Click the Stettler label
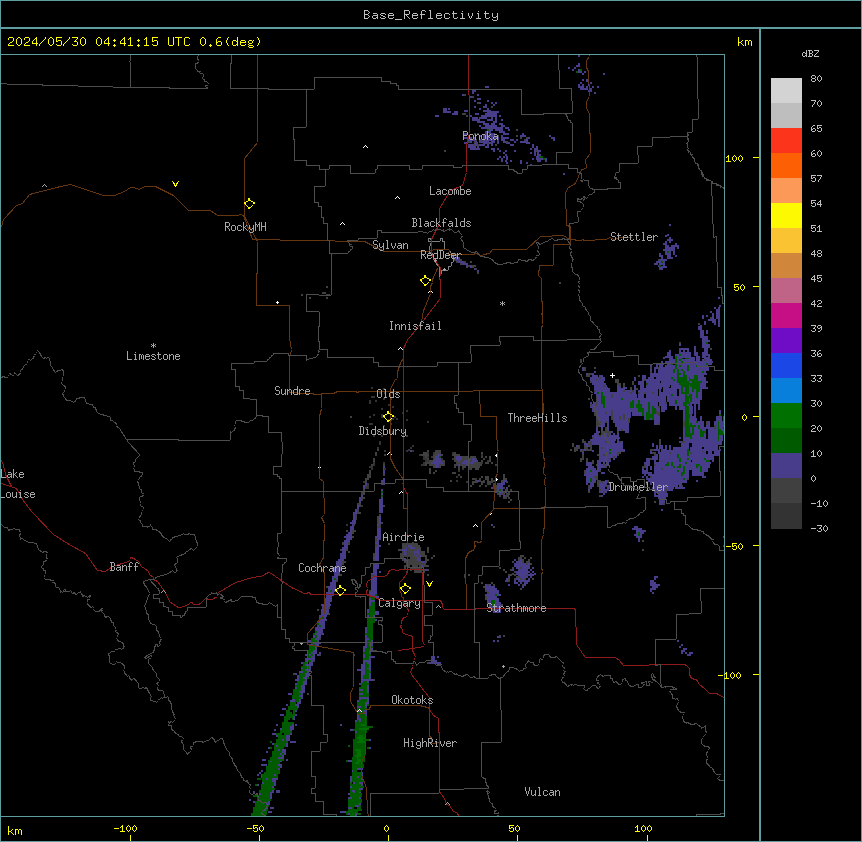This screenshot has height=842, width=862. 634,237
